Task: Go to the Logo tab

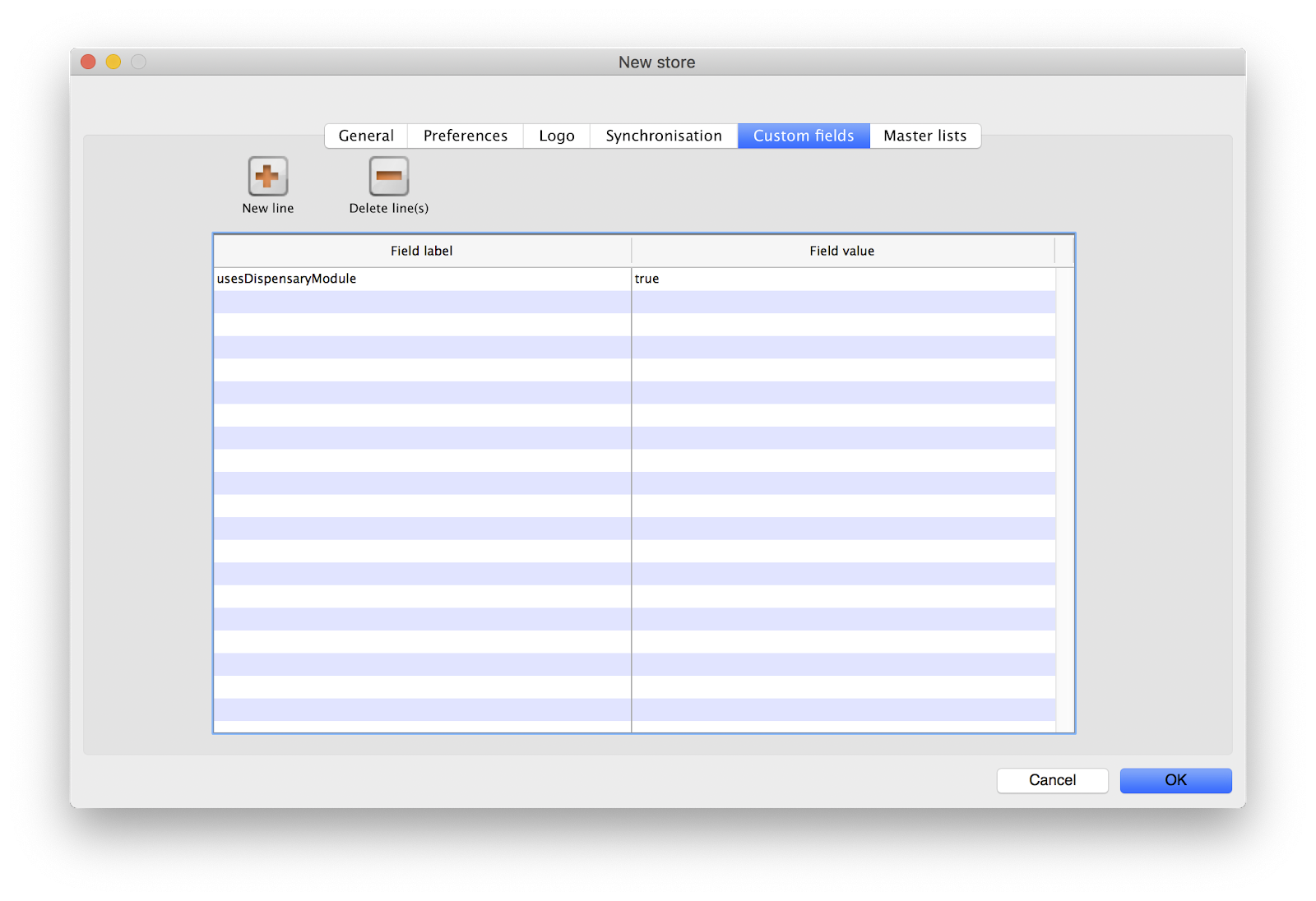Action: pyautogui.click(x=557, y=136)
